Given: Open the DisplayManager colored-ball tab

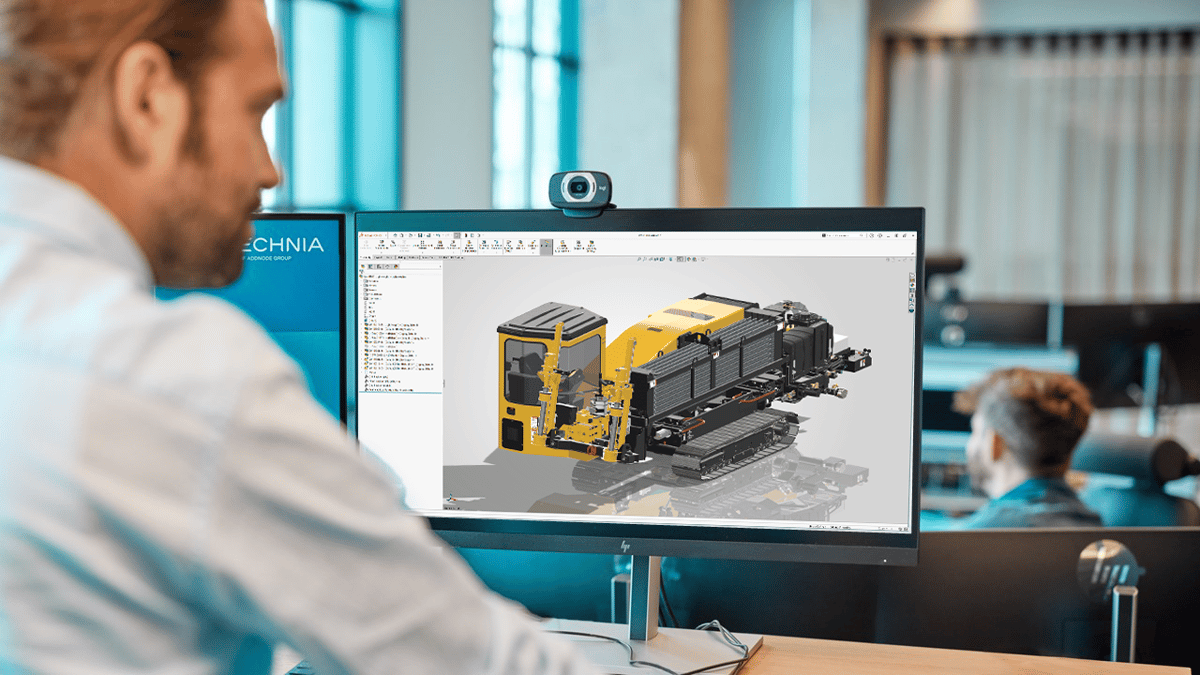Looking at the screenshot, I should [396, 267].
